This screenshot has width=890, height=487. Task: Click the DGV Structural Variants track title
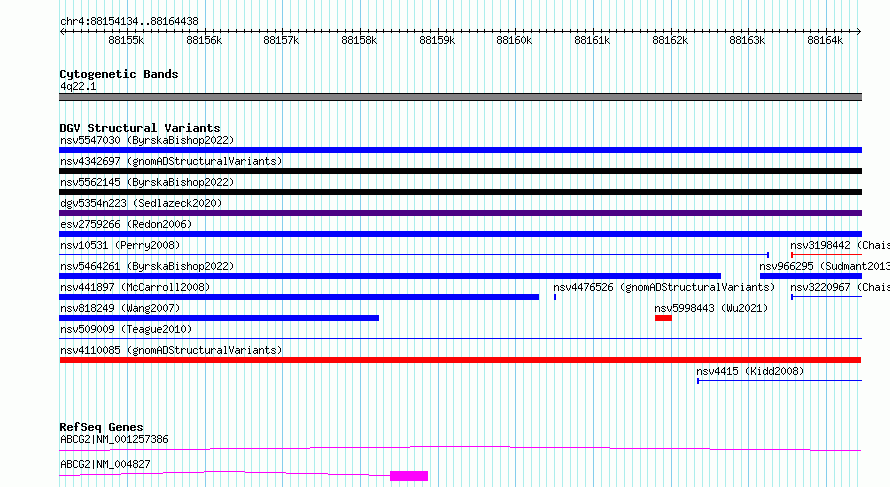[140, 128]
